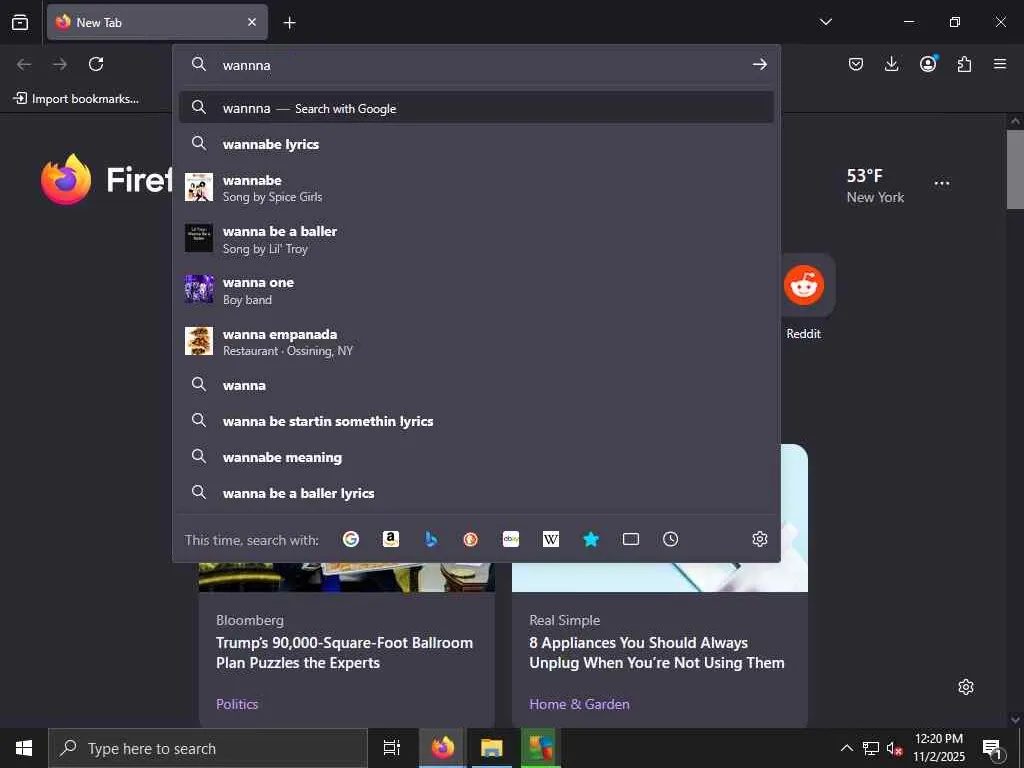The height and width of the screenshot is (768, 1024).
Task: Choose 'wannabe meaning' suggestion
Action: [x=476, y=457]
